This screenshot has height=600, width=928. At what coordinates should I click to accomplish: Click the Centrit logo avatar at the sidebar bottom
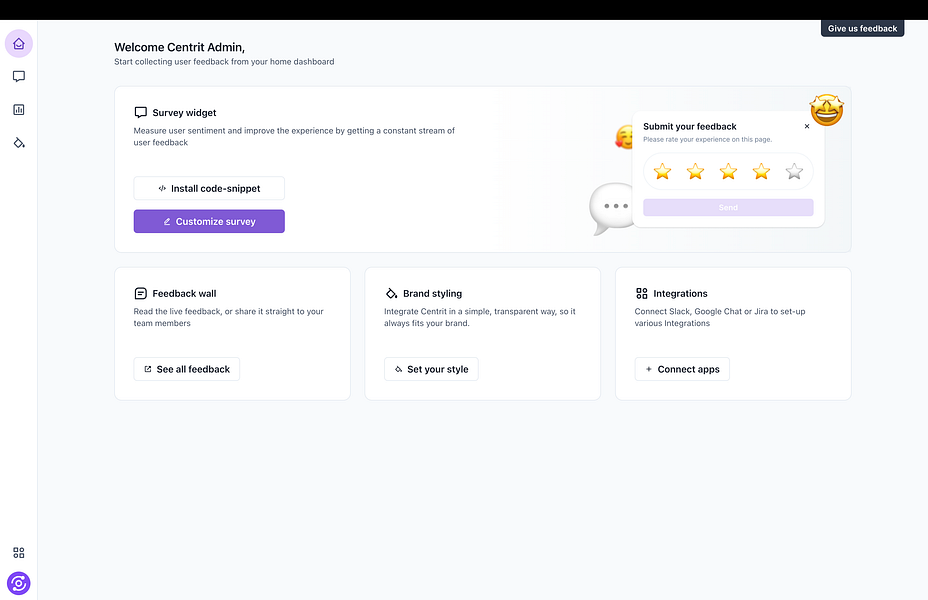point(19,583)
